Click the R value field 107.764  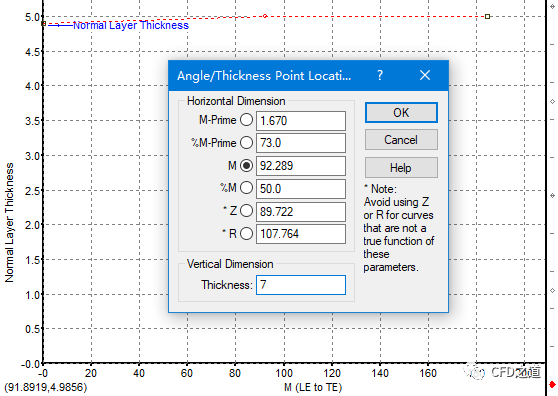301,234
